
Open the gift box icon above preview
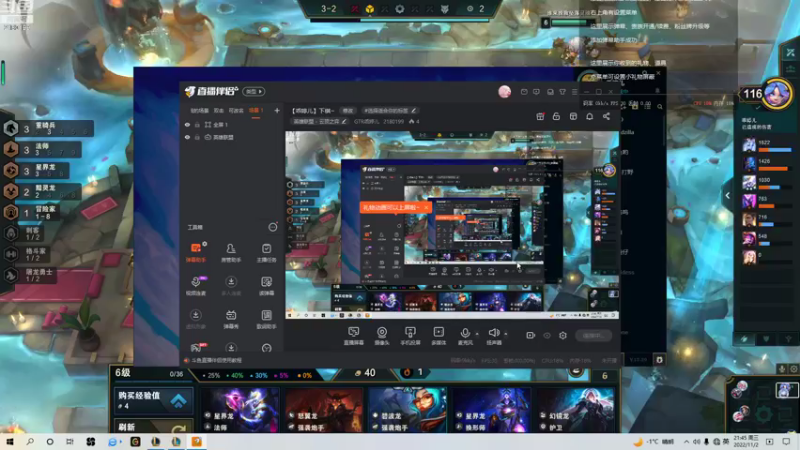click(540, 116)
